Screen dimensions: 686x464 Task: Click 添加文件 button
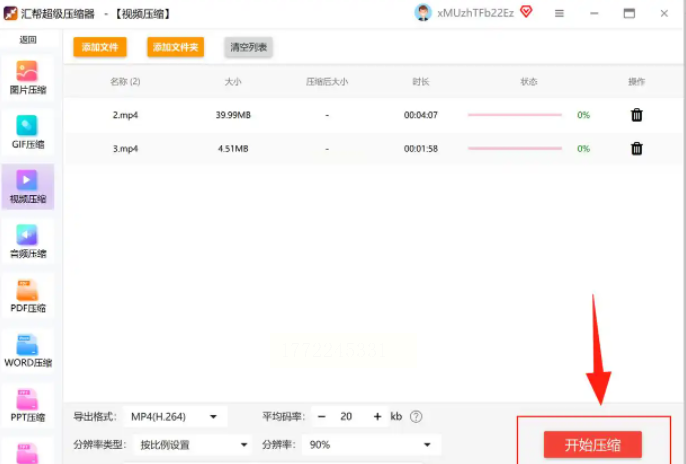tap(100, 47)
